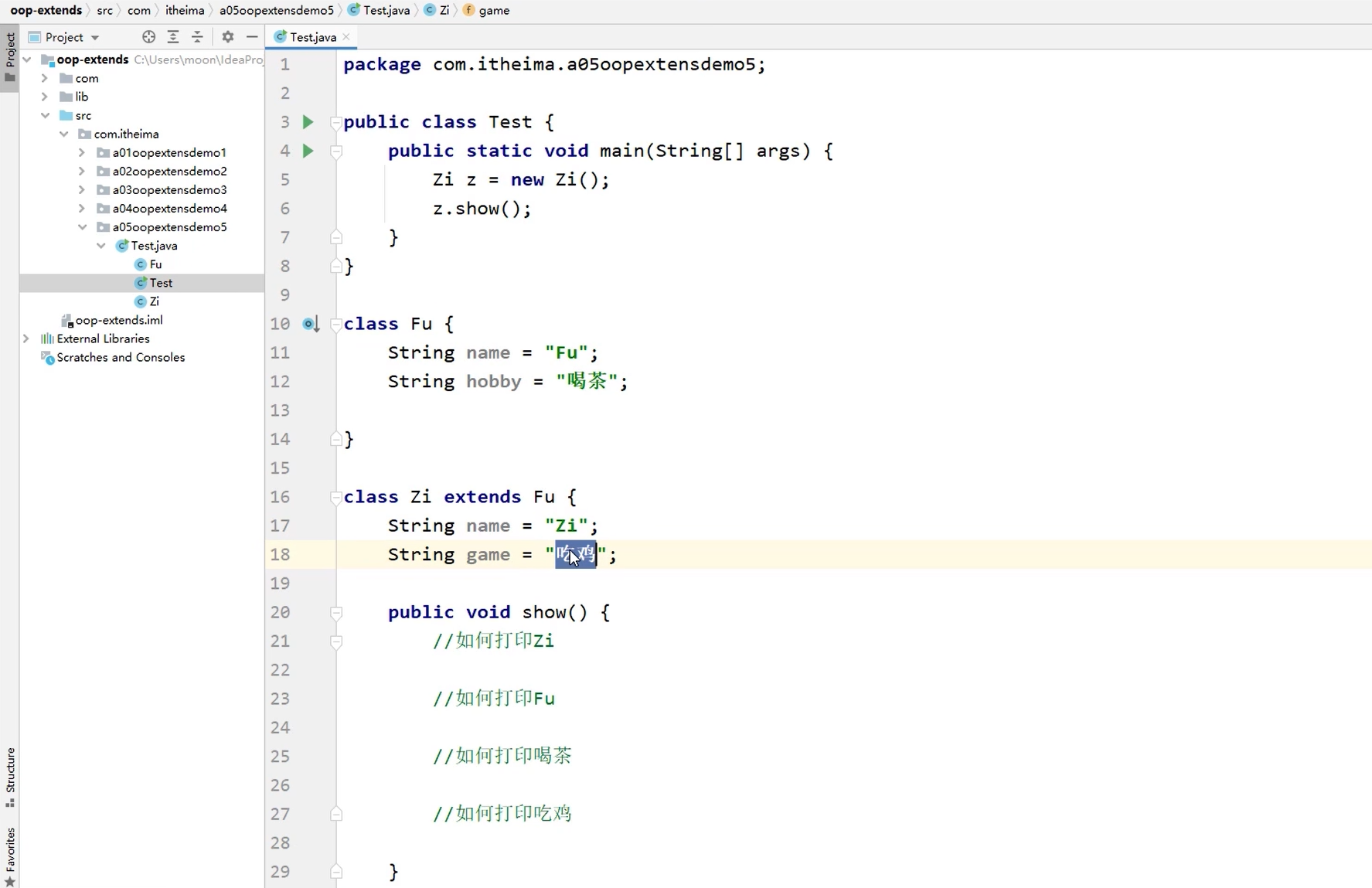Click the Zi class icon in breadcrumb bar
1372x888 pixels.
click(x=431, y=10)
